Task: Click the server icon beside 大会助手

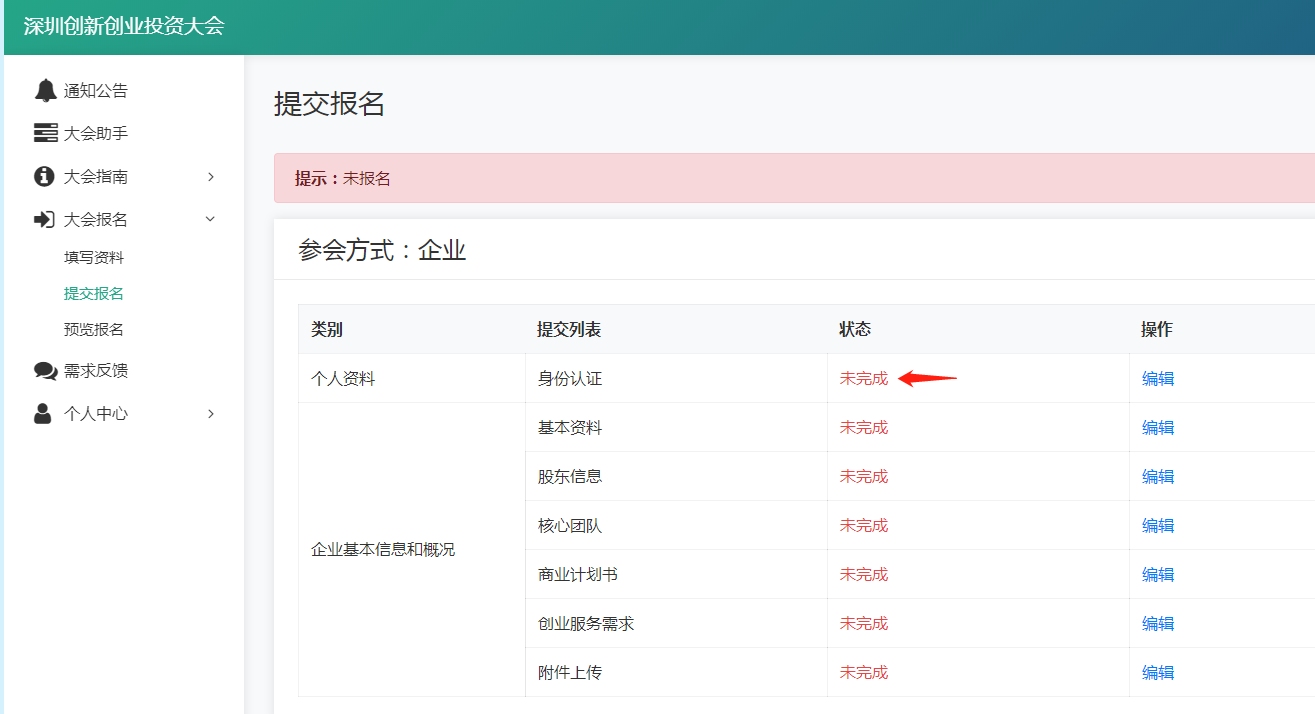Action: pyautogui.click(x=45, y=133)
